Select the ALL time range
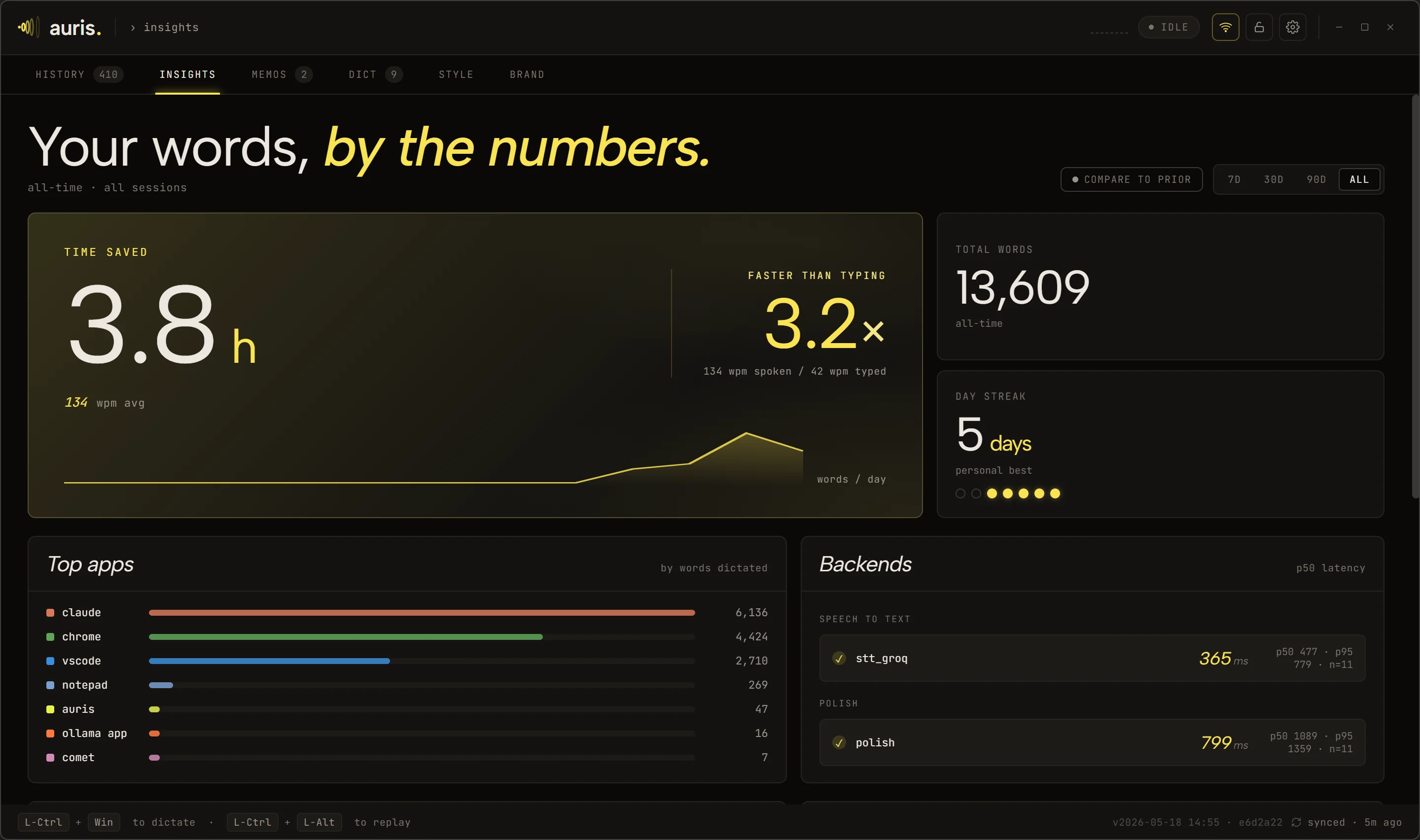Viewport: 1420px width, 840px height. 1359,179
